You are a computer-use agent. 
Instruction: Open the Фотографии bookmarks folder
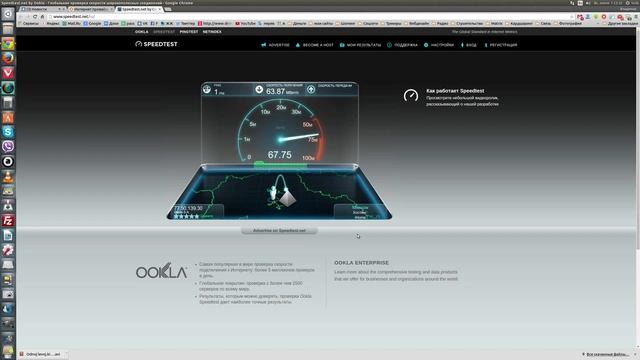pyautogui.click(x=568, y=24)
